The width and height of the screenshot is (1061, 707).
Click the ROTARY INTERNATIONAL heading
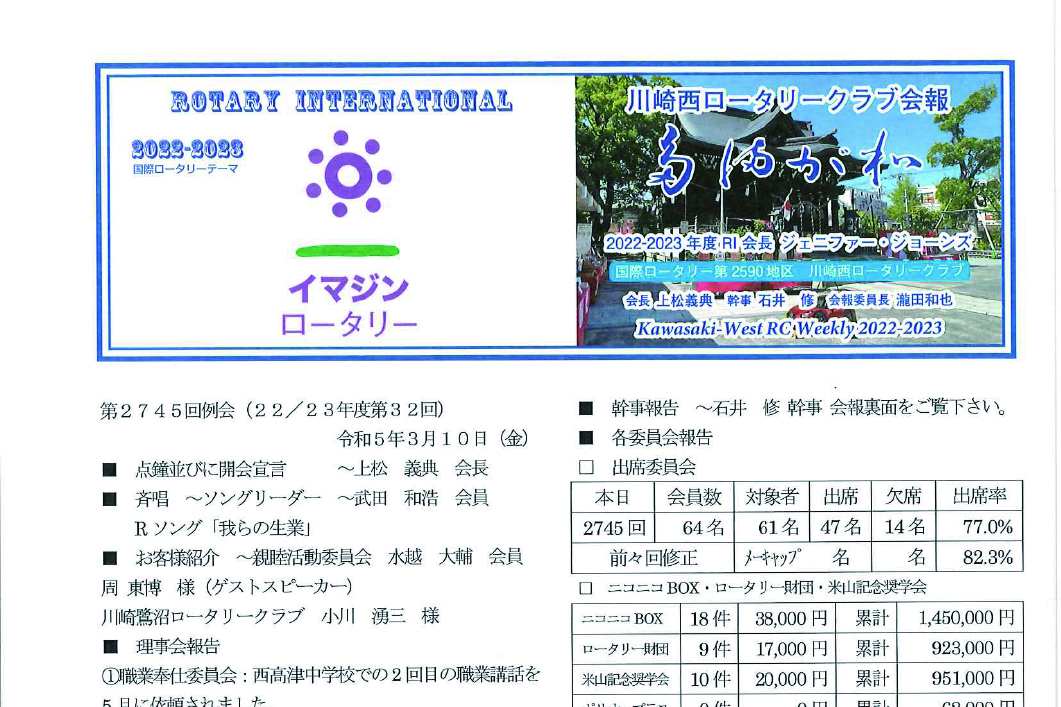coord(342,101)
